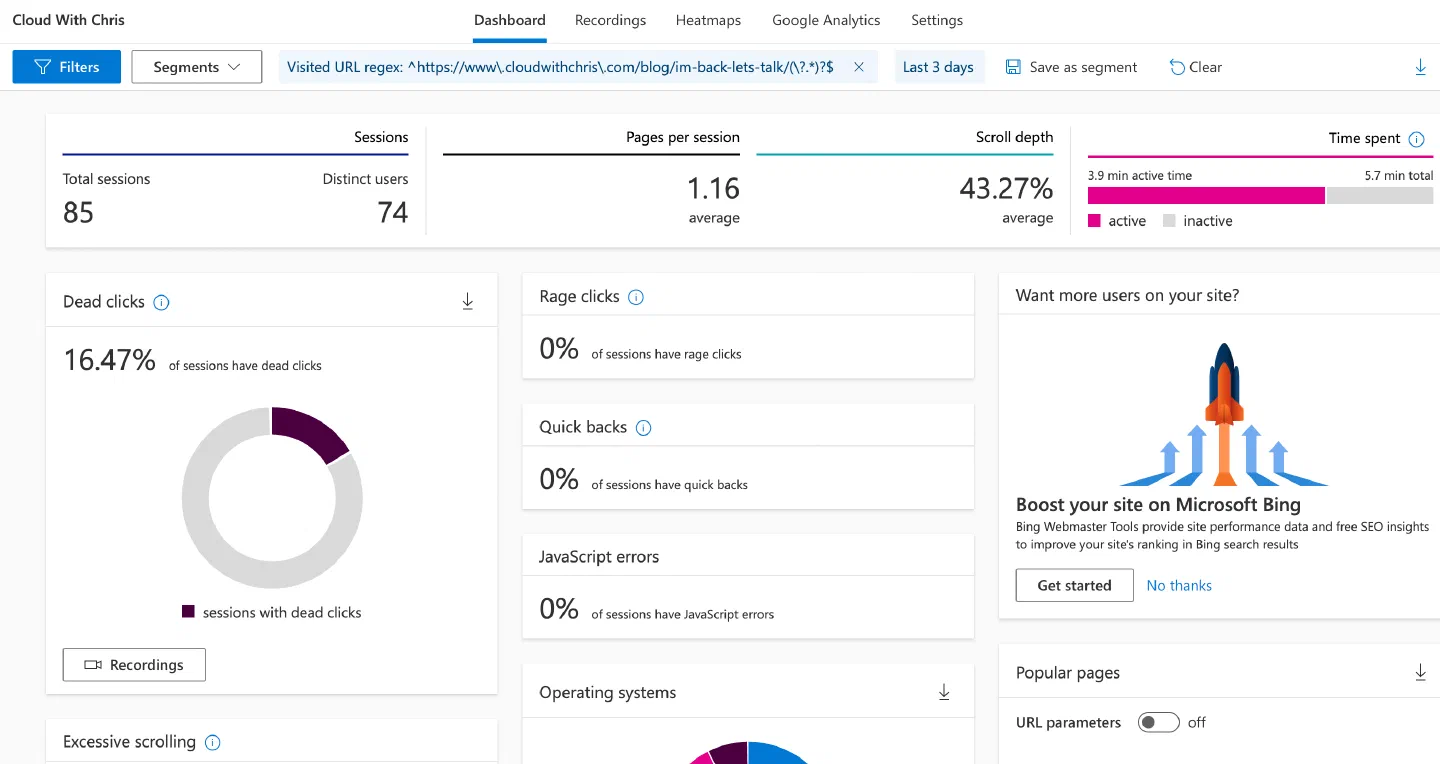Open the Last 3 days date filter
This screenshot has width=1440, height=764.
[x=938, y=67]
